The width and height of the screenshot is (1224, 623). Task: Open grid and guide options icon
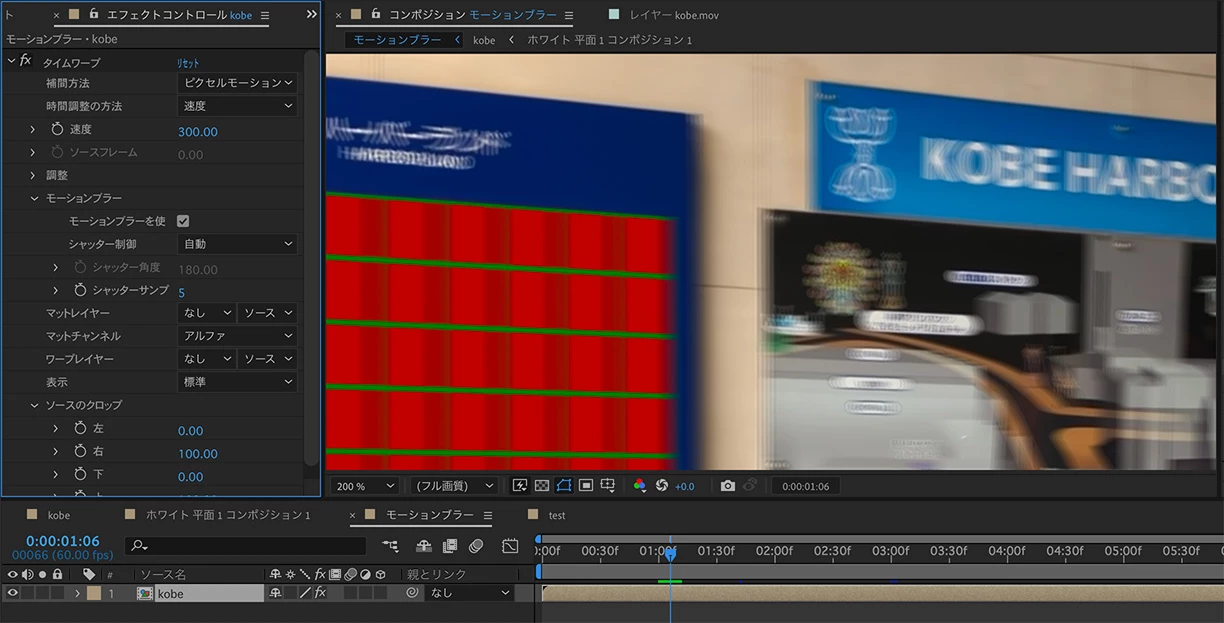608,486
